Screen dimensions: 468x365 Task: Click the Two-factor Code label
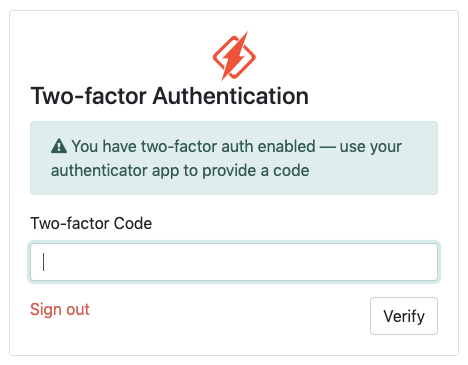(91, 223)
